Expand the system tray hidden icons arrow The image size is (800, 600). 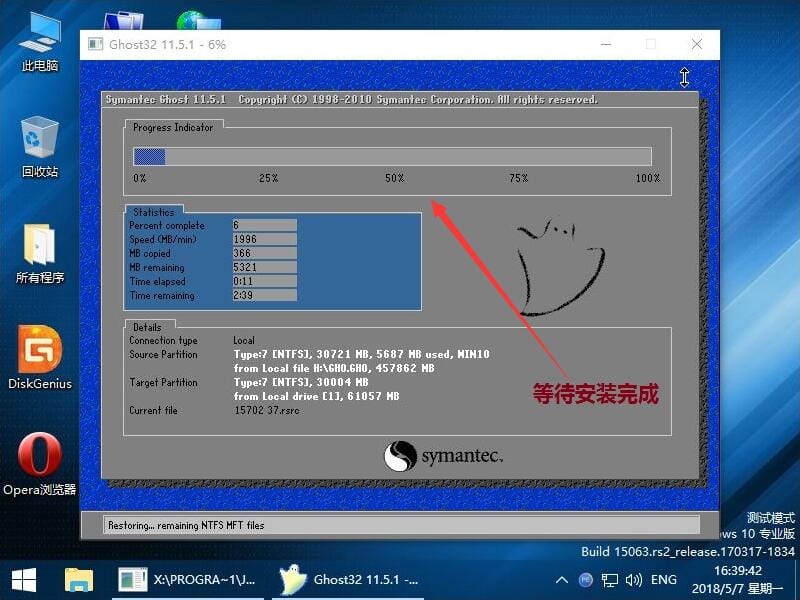(x=562, y=580)
